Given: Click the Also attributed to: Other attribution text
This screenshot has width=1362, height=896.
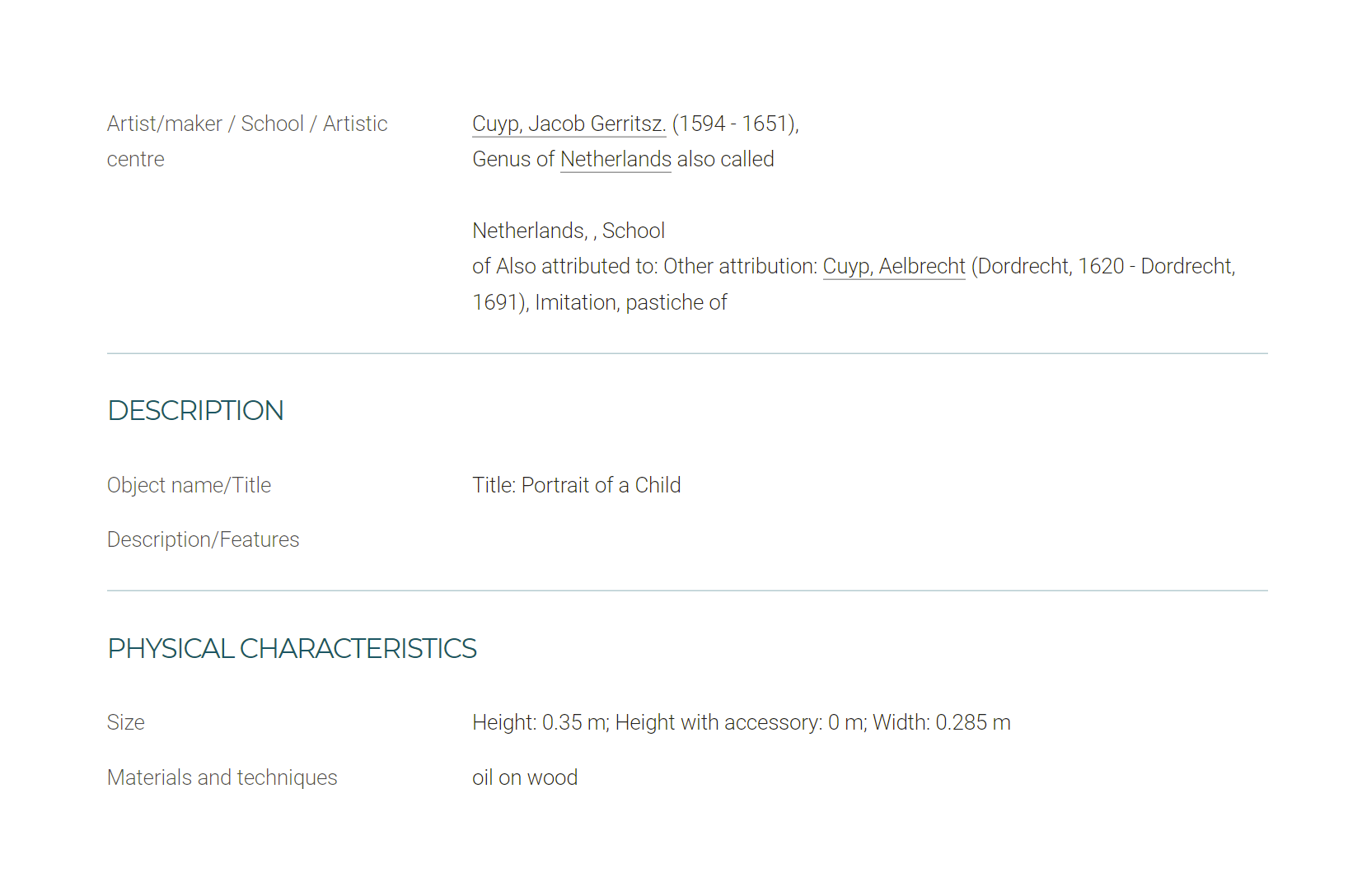Looking at the screenshot, I should (658, 266).
